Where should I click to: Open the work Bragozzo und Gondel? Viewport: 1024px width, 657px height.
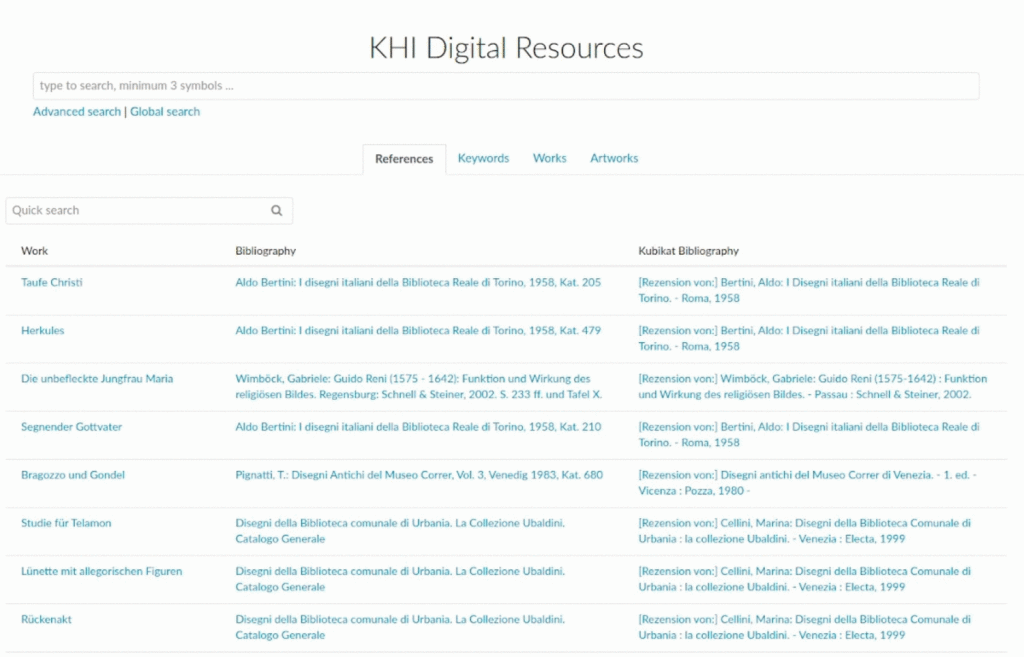pyautogui.click(x=73, y=475)
